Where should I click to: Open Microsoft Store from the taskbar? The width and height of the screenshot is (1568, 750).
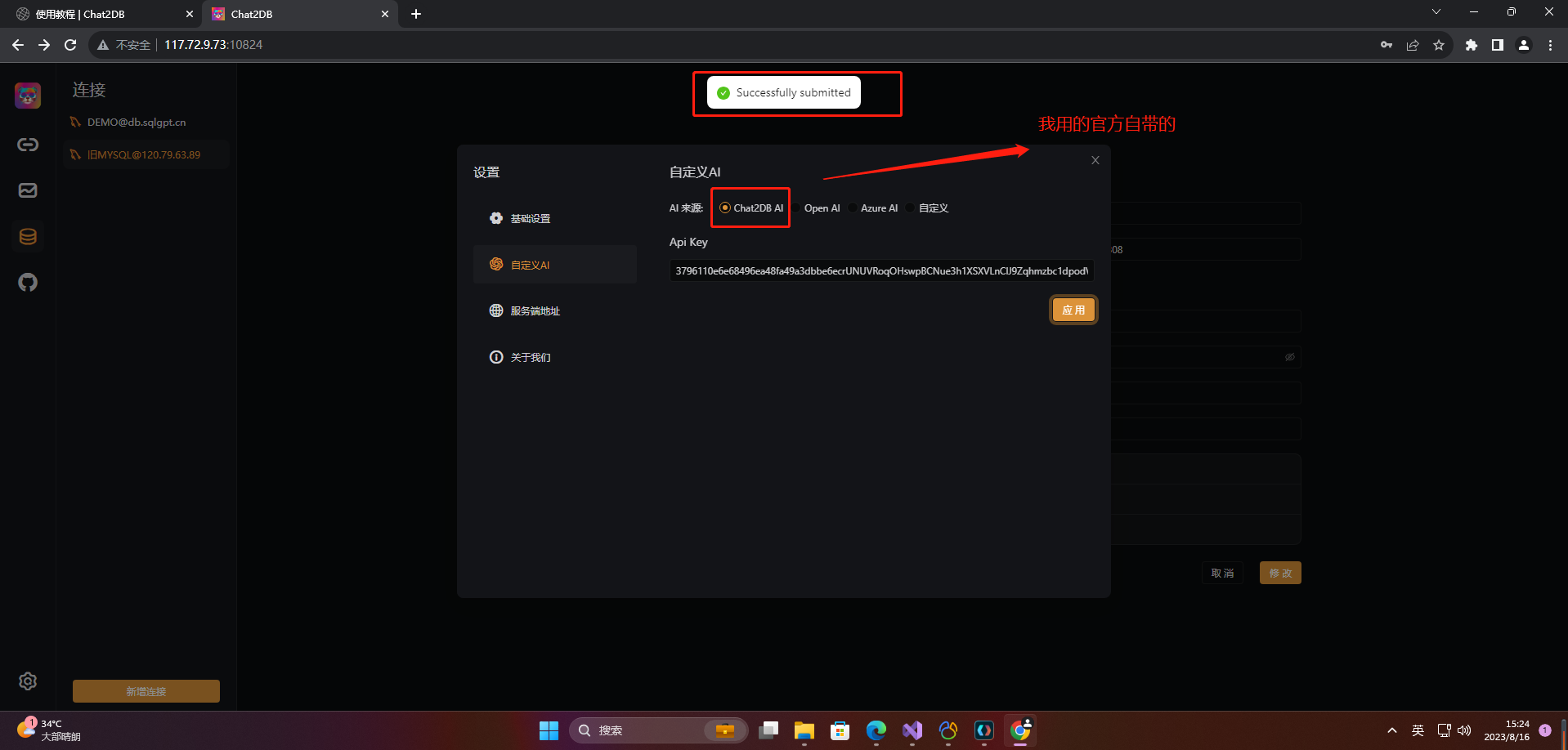tap(840, 730)
